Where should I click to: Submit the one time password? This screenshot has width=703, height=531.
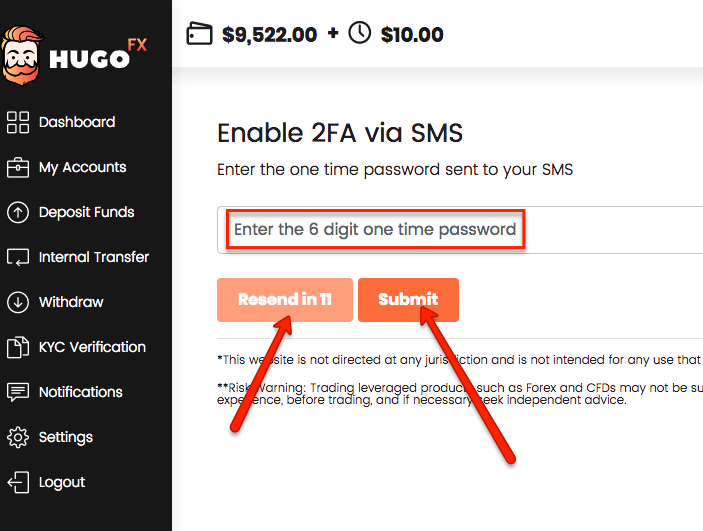408,300
